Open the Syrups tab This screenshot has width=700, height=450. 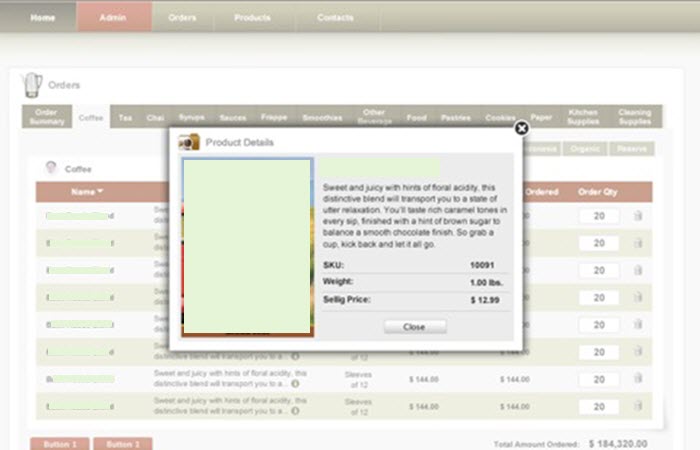point(192,117)
